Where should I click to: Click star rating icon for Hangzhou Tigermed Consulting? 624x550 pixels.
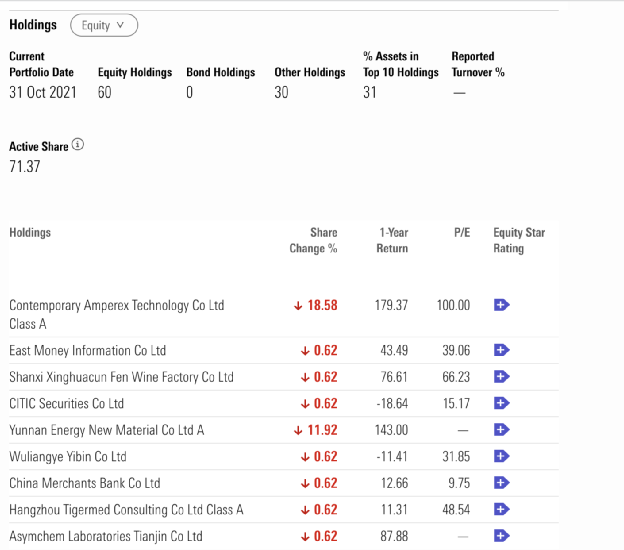(x=502, y=509)
